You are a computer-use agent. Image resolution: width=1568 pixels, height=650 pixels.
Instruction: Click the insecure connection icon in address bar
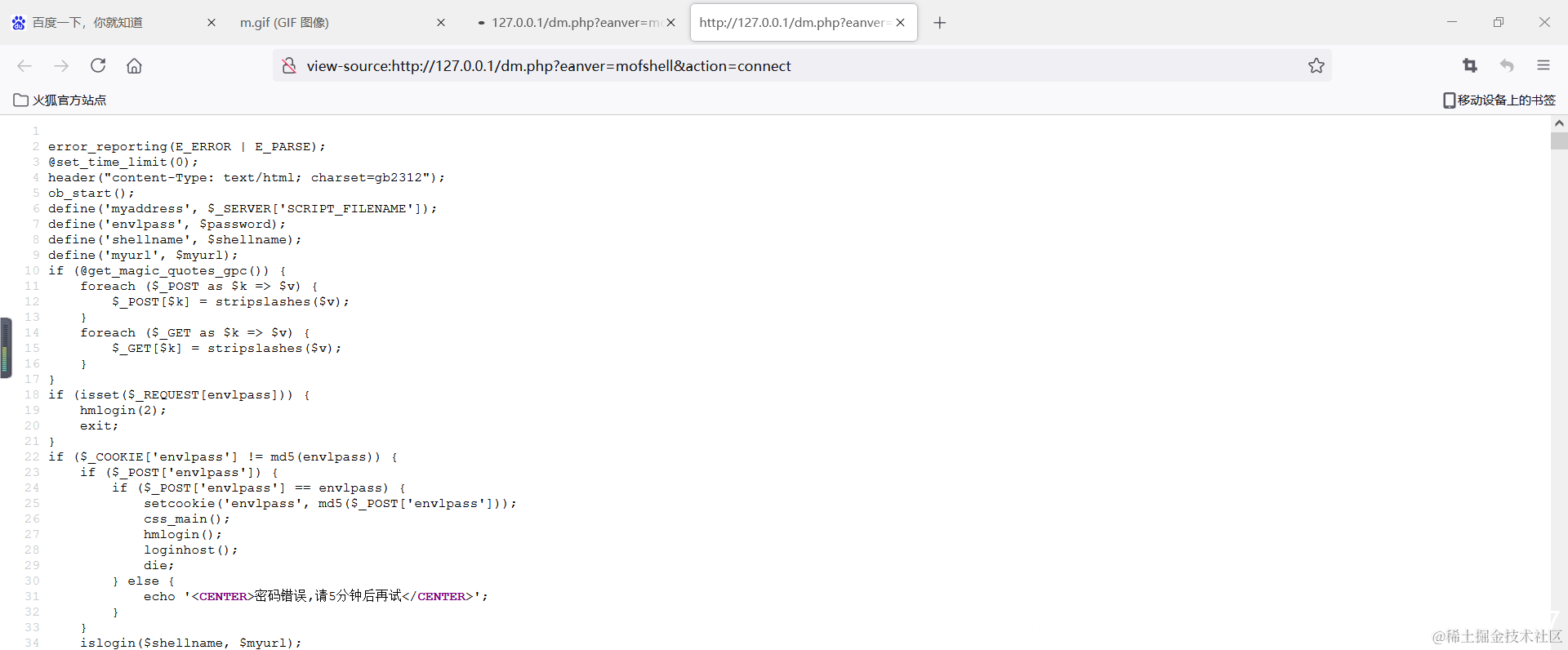[289, 66]
